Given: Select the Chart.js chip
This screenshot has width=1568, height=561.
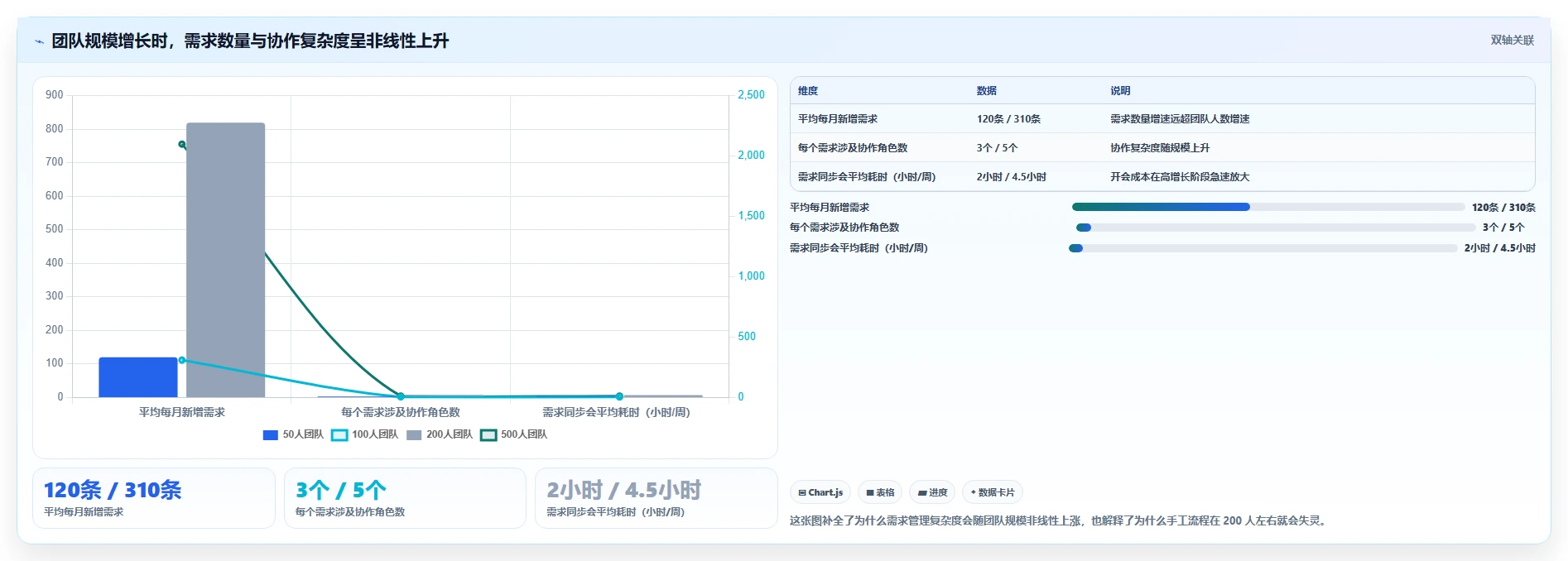Looking at the screenshot, I should point(820,492).
